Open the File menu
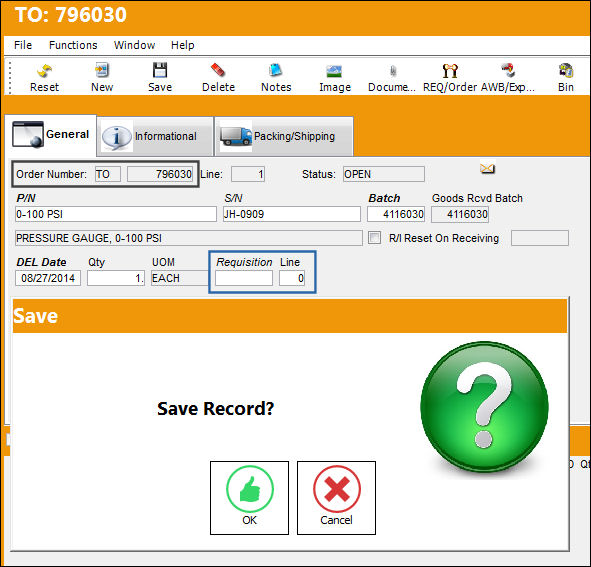This screenshot has width=591, height=567. coord(23,45)
